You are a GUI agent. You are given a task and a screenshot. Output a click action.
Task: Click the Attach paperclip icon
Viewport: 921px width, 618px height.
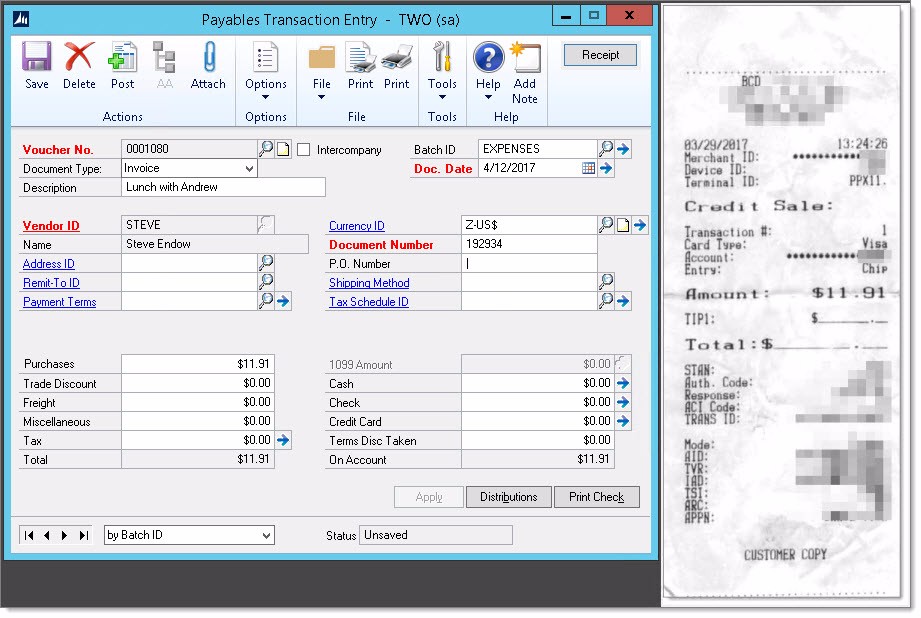coord(208,66)
